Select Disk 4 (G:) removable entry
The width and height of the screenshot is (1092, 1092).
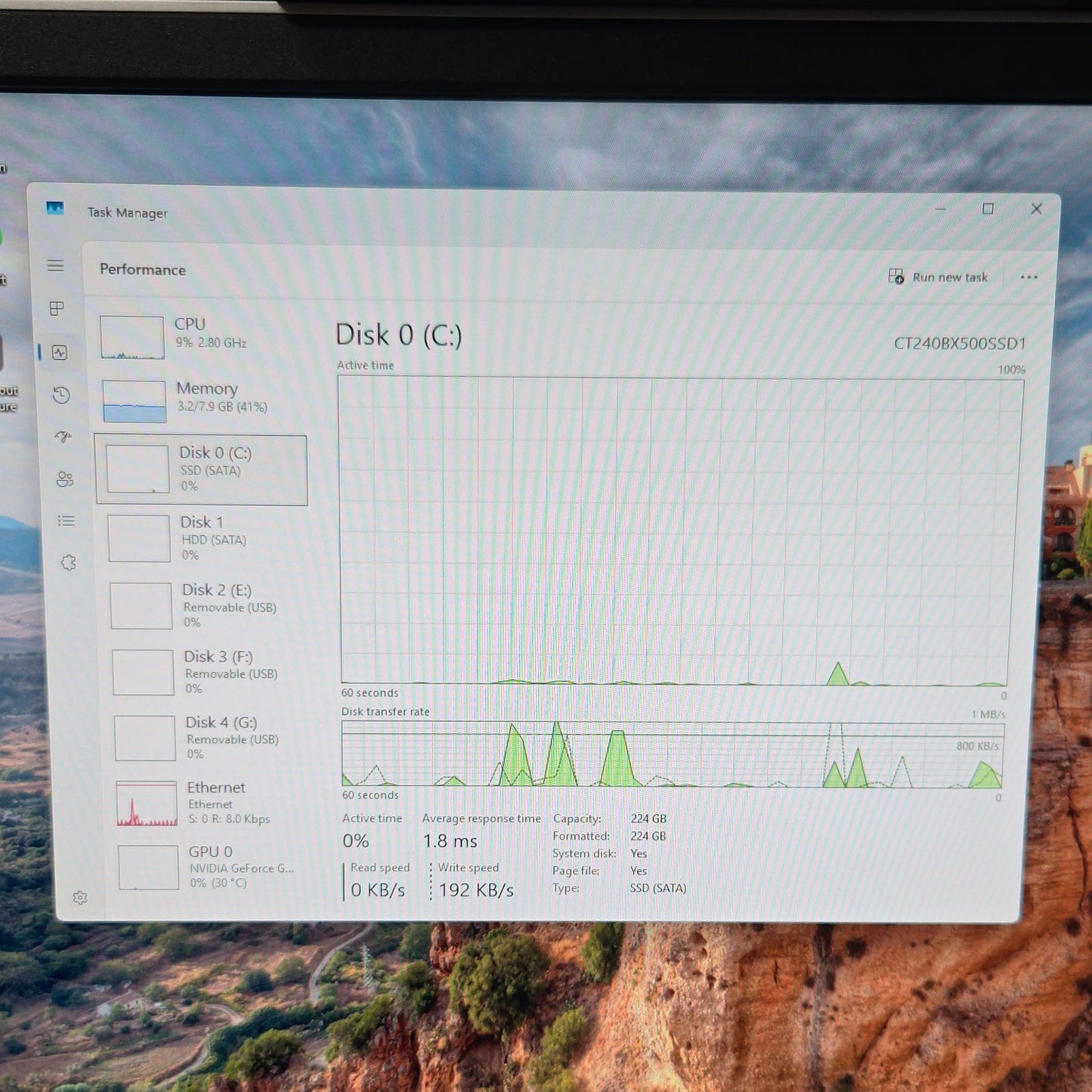[x=210, y=738]
